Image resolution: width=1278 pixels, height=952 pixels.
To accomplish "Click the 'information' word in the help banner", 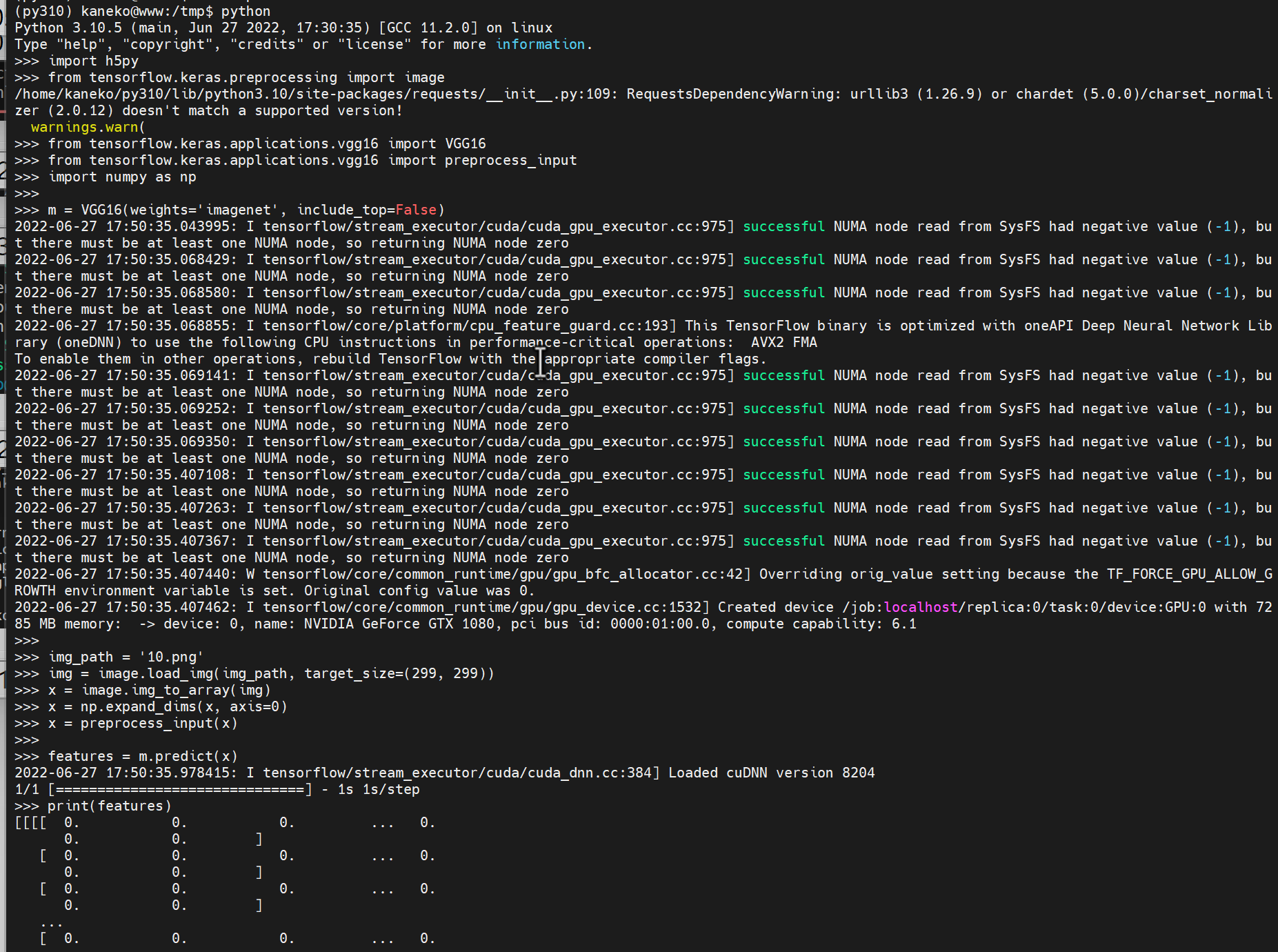I will 540,44.
